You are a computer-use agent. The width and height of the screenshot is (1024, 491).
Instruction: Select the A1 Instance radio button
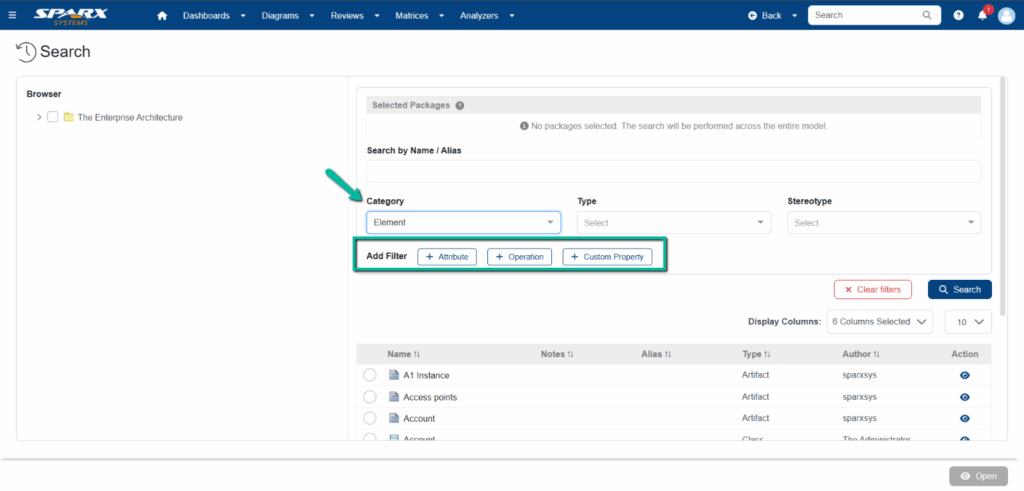[370, 375]
